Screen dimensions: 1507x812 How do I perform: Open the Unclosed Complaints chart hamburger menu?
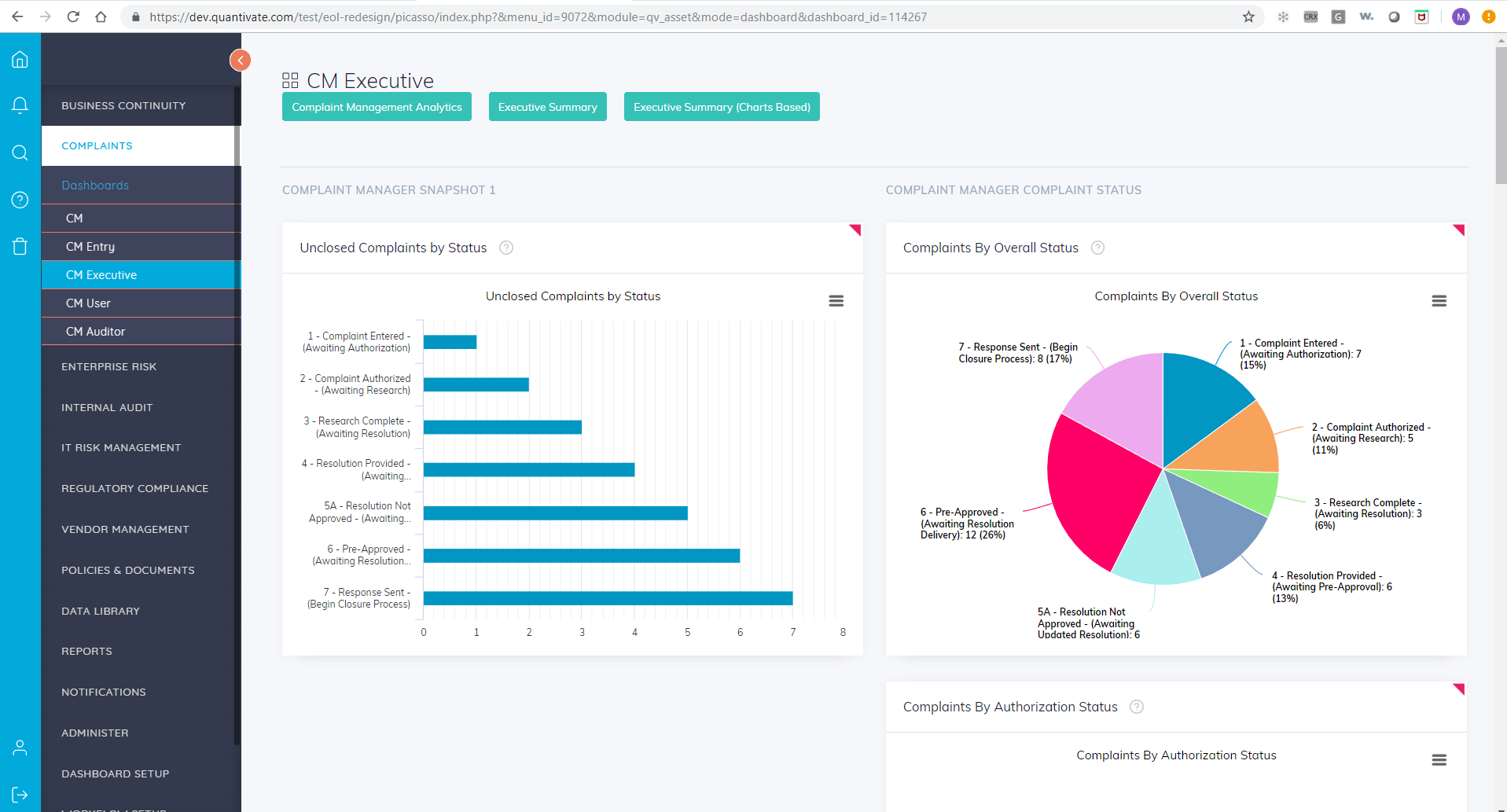click(836, 301)
